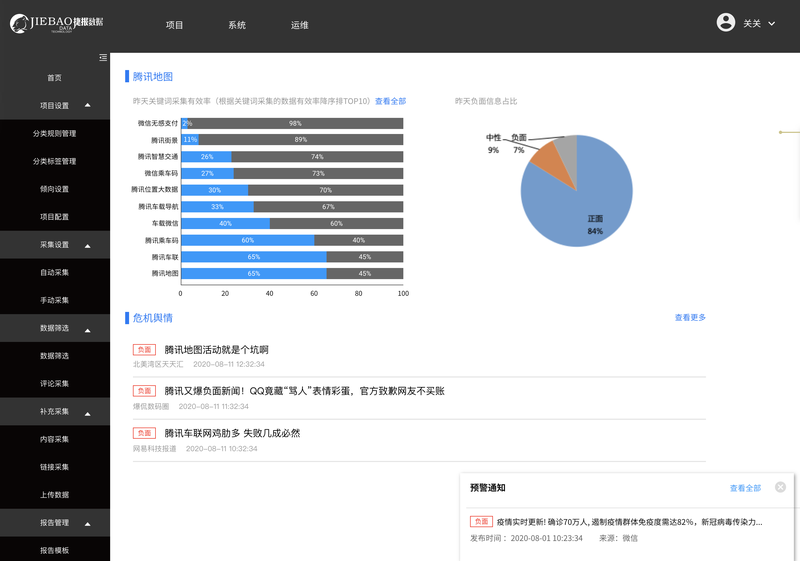Open 手动采集 page
This screenshot has height=561, width=800.
pyautogui.click(x=55, y=300)
